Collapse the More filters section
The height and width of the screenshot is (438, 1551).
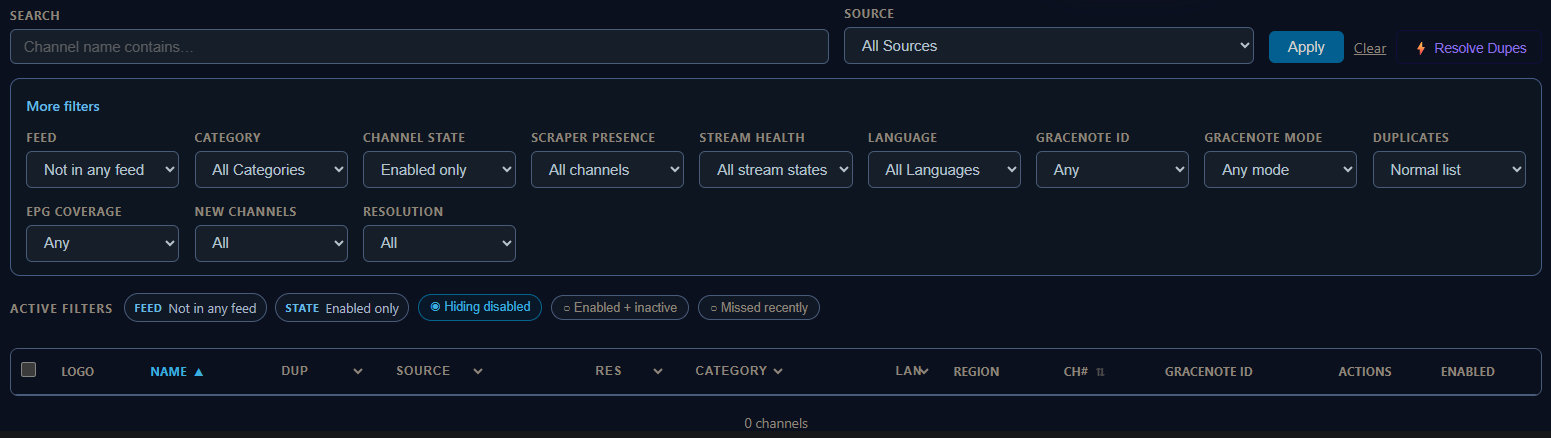coord(63,106)
